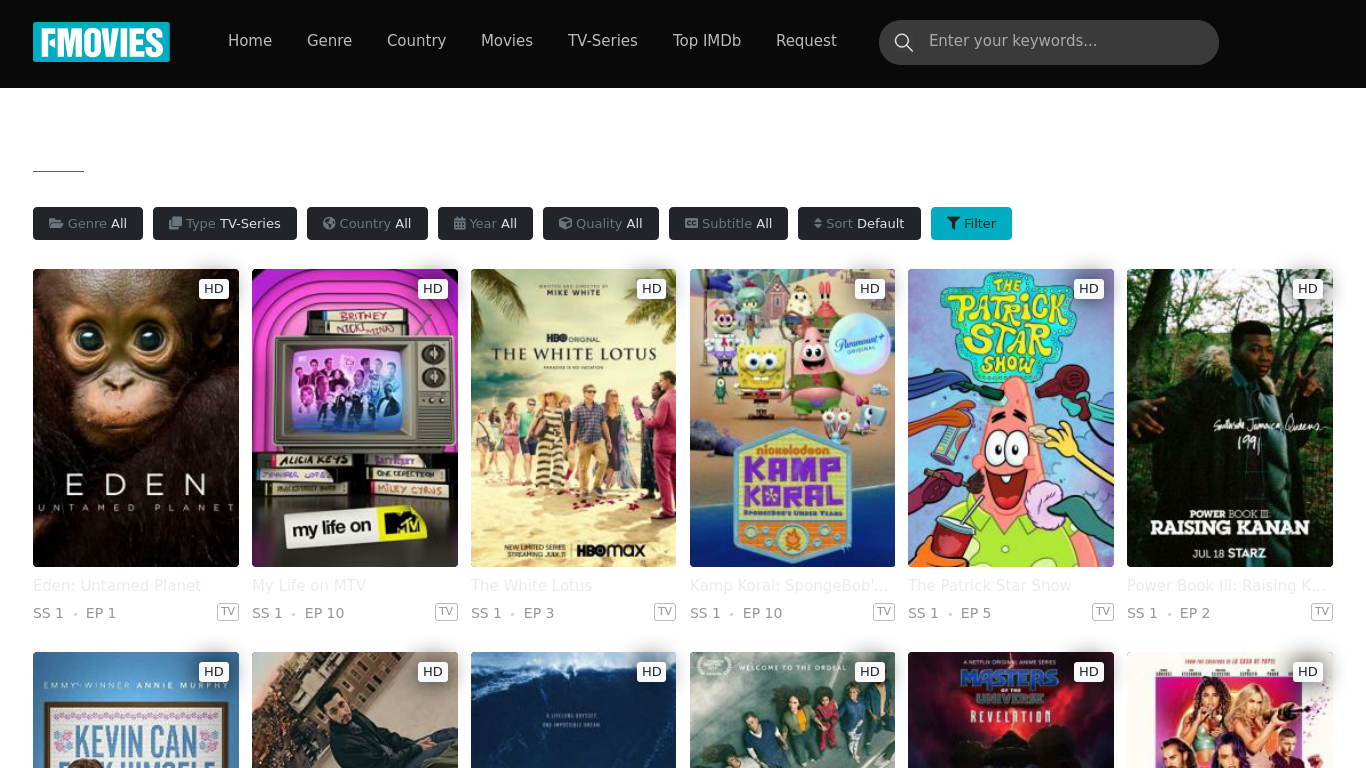Click HD badge on The White Lotus

click(x=652, y=289)
